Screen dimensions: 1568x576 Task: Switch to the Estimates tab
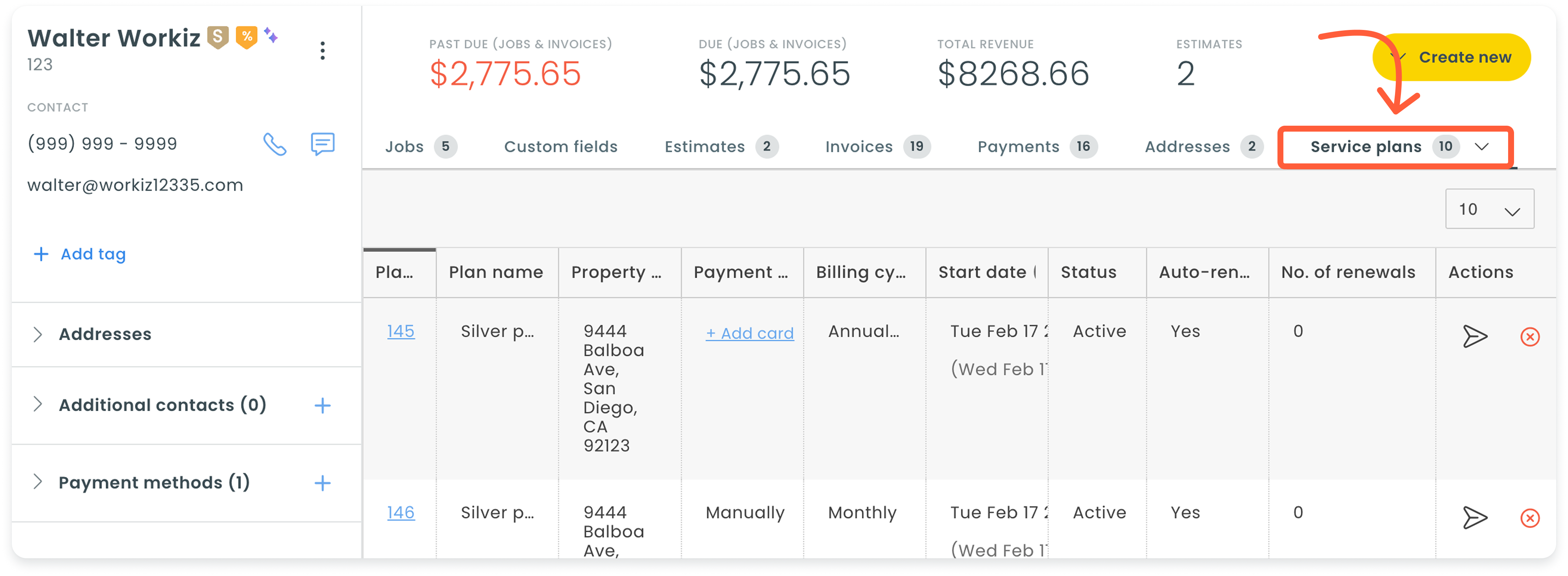point(721,147)
